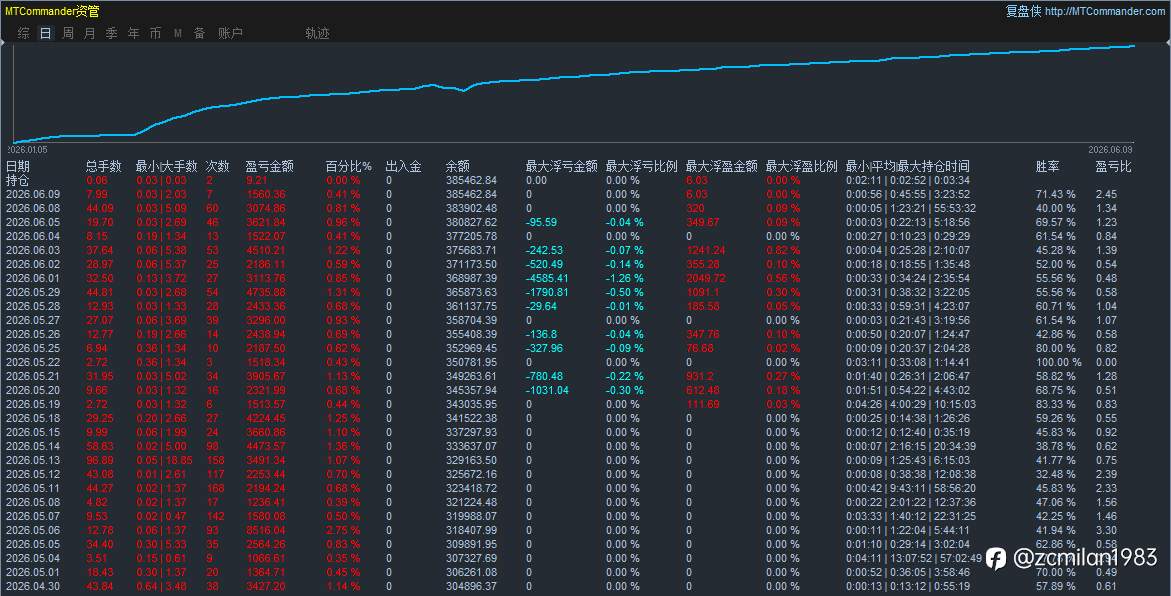Click balance value 318407.99
This screenshot has width=1171, height=596.
click(471, 530)
